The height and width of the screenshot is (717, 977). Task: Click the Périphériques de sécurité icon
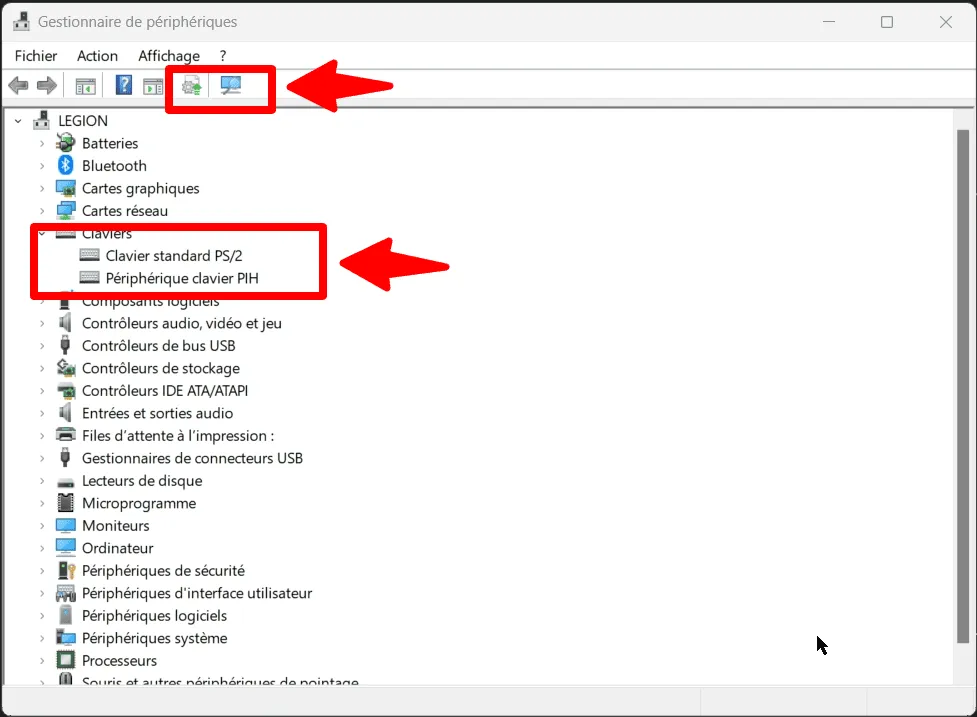pyautogui.click(x=65, y=570)
